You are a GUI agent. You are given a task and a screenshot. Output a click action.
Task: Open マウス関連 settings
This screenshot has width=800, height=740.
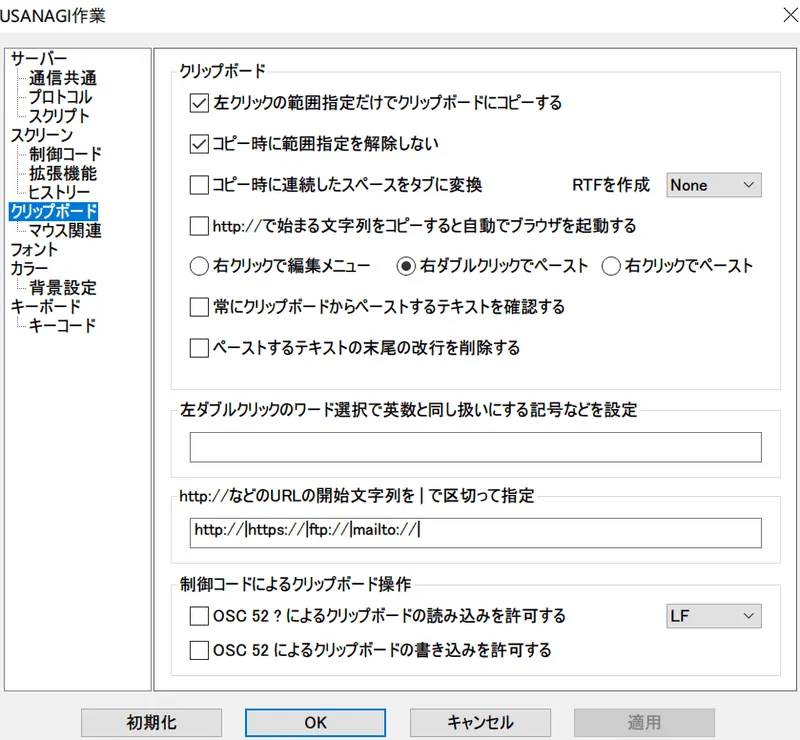point(65,230)
